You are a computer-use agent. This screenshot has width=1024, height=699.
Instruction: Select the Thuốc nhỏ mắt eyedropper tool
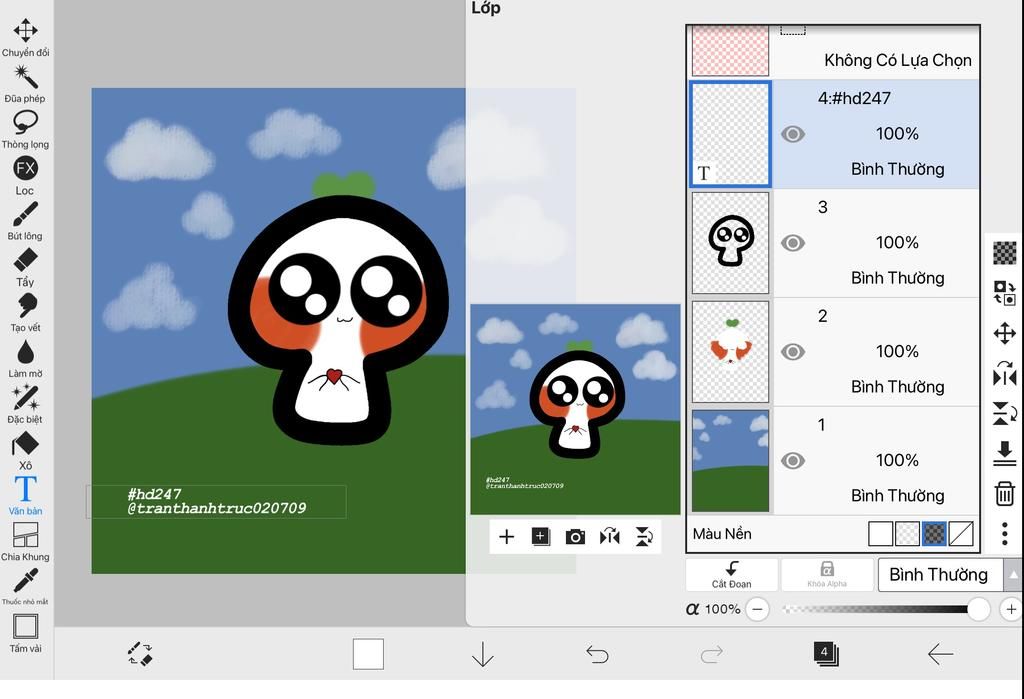[x=25, y=587]
